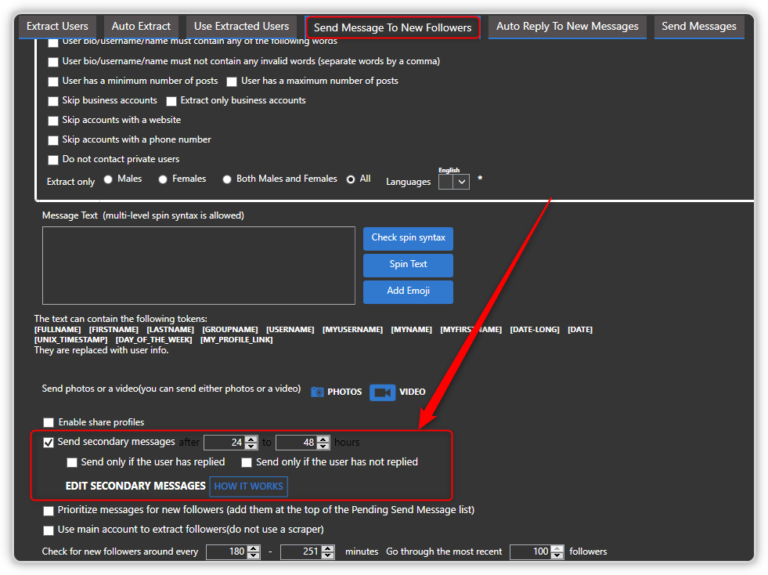
Task: Decrease the 180 minutes stepper
Action: pos(254,555)
